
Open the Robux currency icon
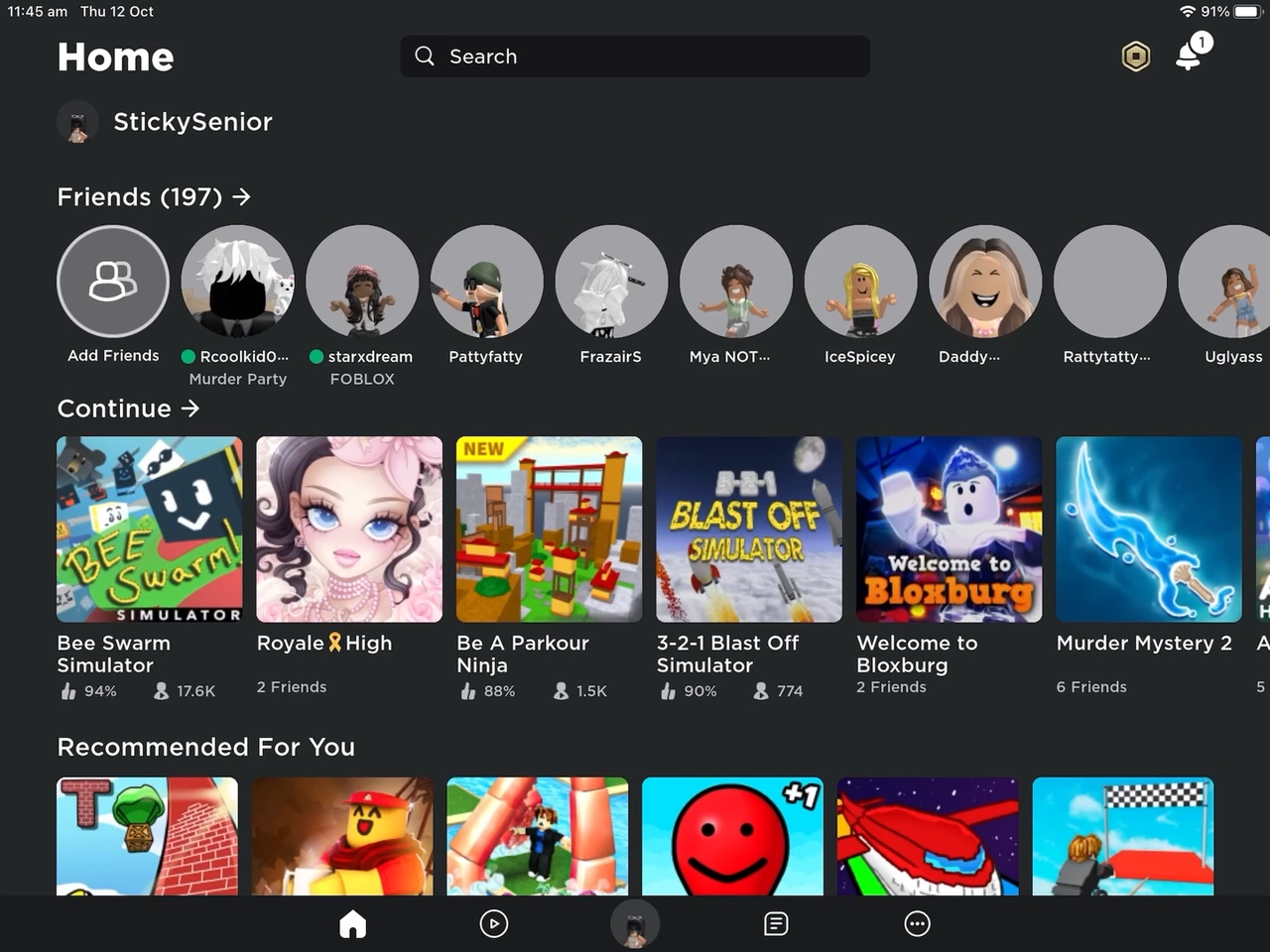point(1136,56)
